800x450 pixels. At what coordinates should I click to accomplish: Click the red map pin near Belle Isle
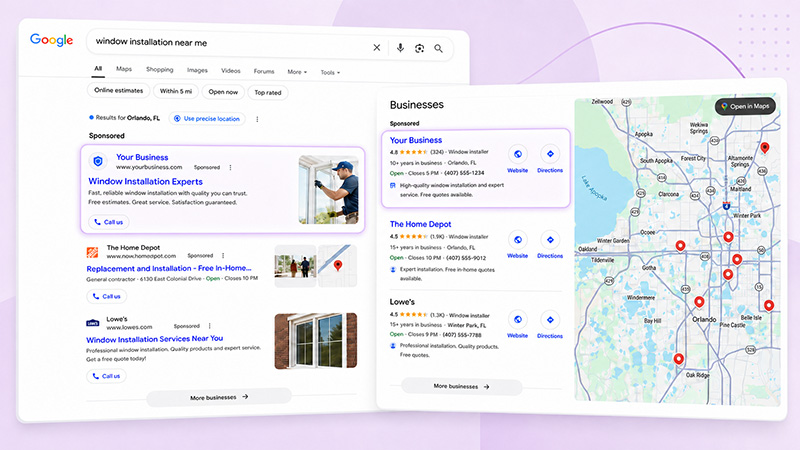pyautogui.click(x=768, y=306)
